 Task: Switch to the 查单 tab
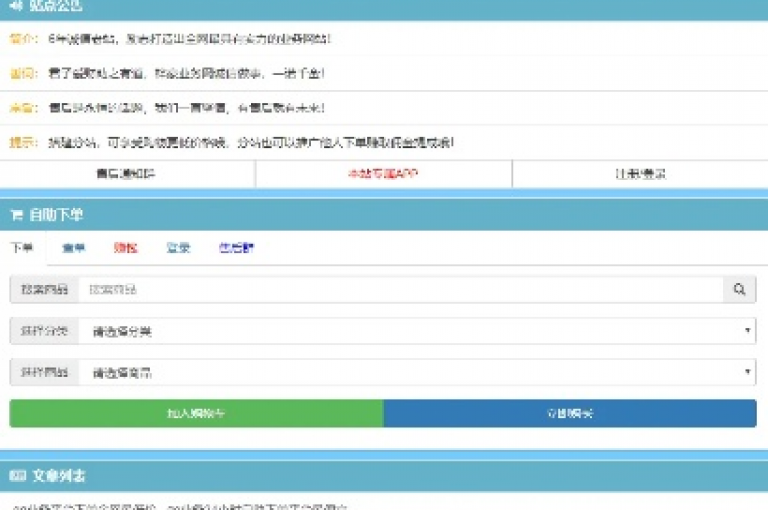[x=73, y=248]
